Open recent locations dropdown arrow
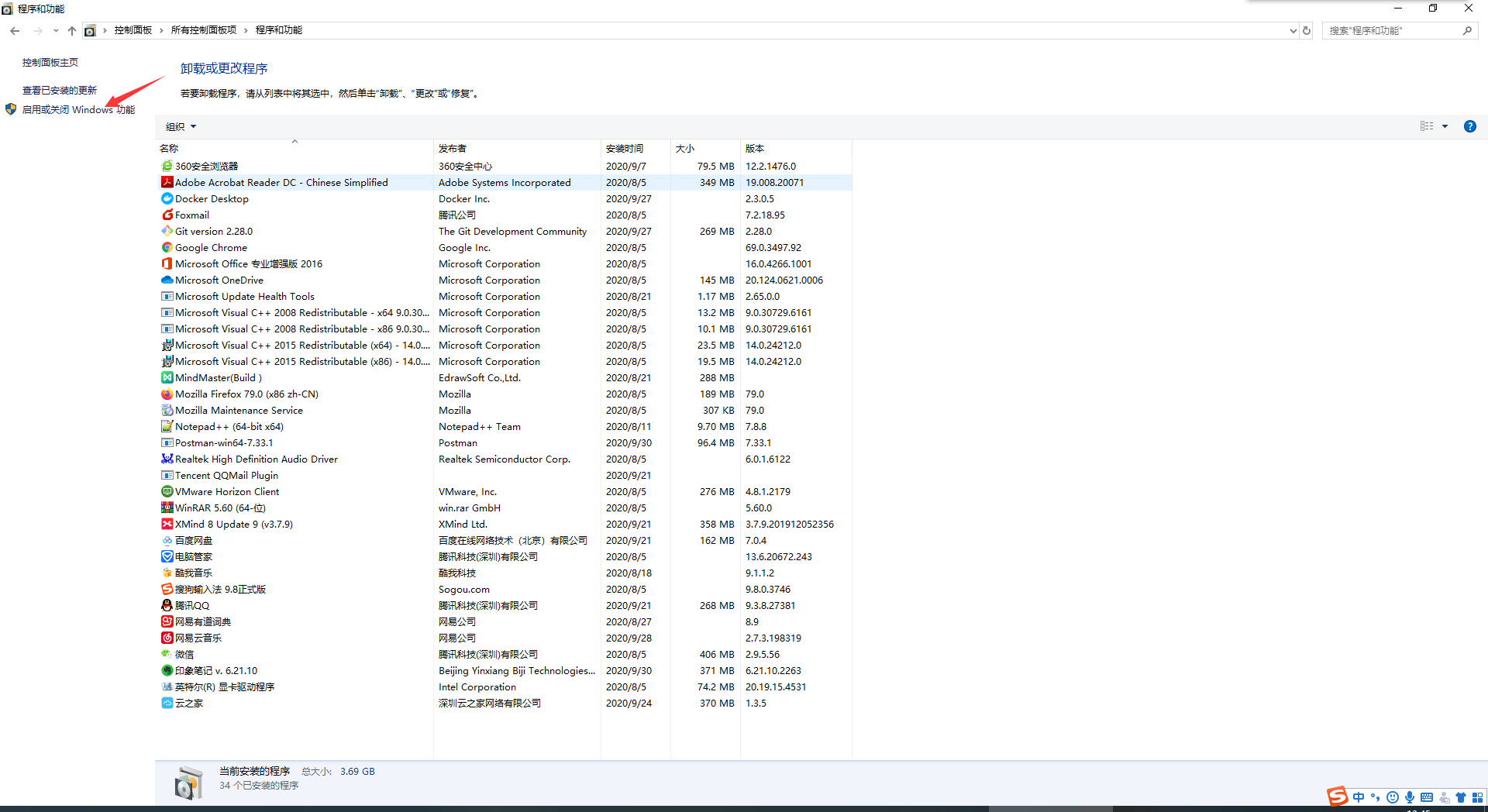Viewport: 1488px width, 812px height. pyautogui.click(x=56, y=30)
